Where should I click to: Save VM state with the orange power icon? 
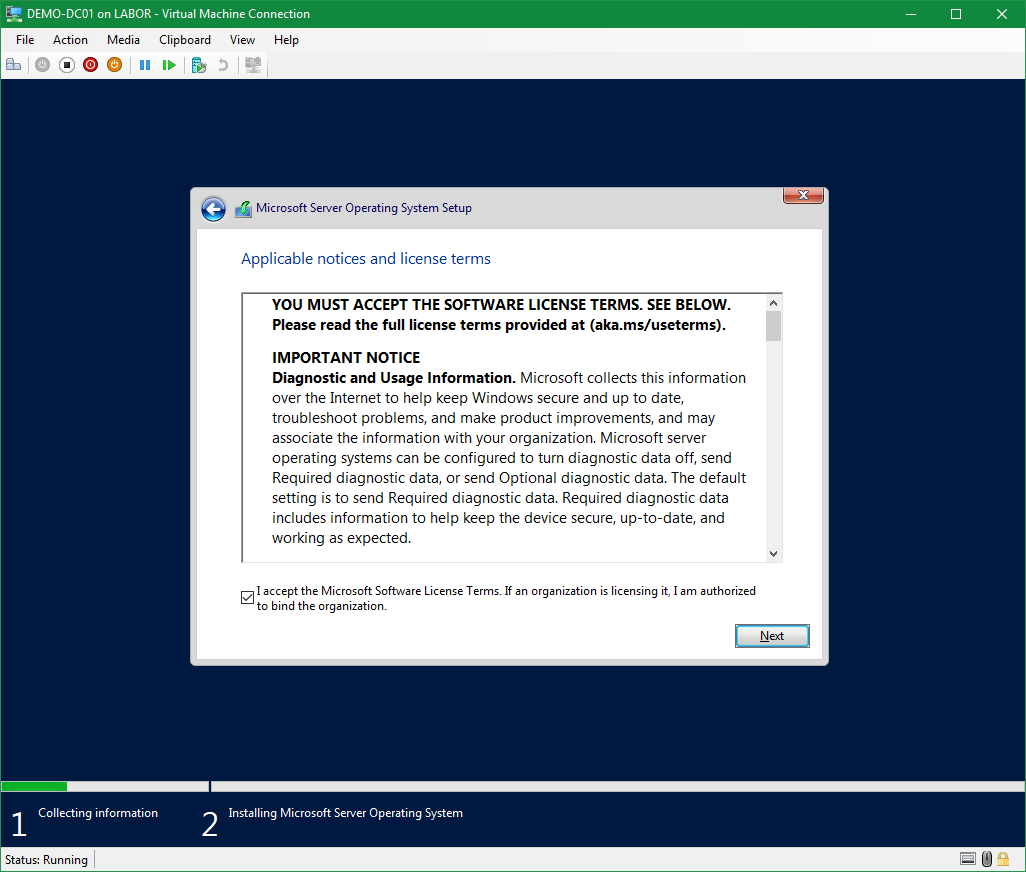tap(114, 65)
